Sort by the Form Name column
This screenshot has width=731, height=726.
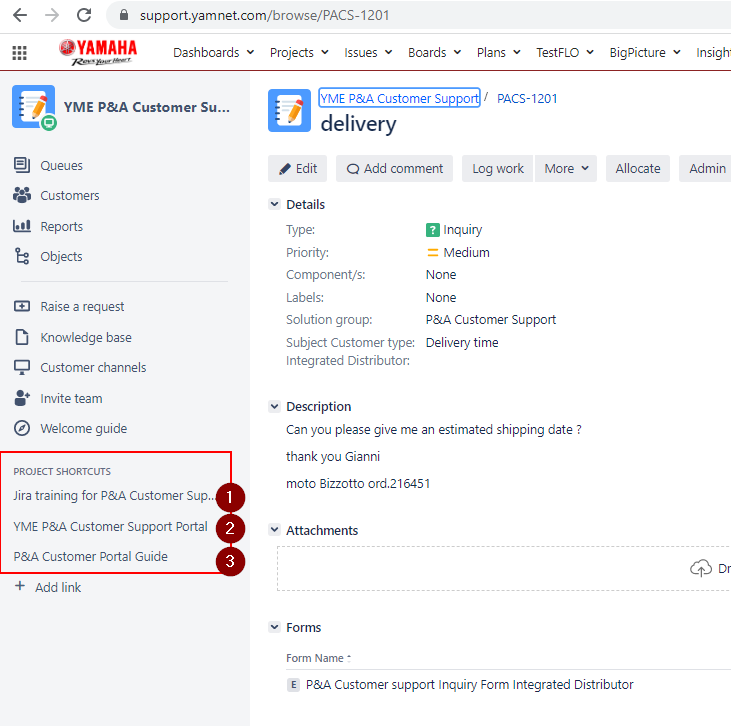pyautogui.click(x=318, y=658)
